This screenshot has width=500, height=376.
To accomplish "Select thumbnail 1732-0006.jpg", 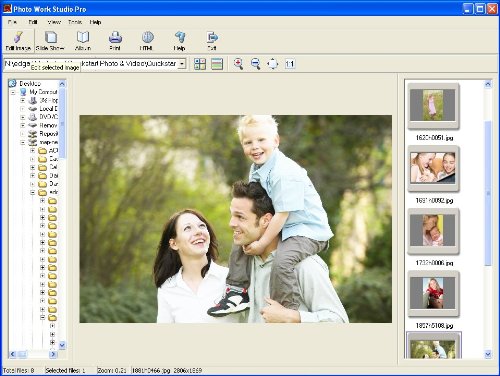I will click(x=433, y=231).
